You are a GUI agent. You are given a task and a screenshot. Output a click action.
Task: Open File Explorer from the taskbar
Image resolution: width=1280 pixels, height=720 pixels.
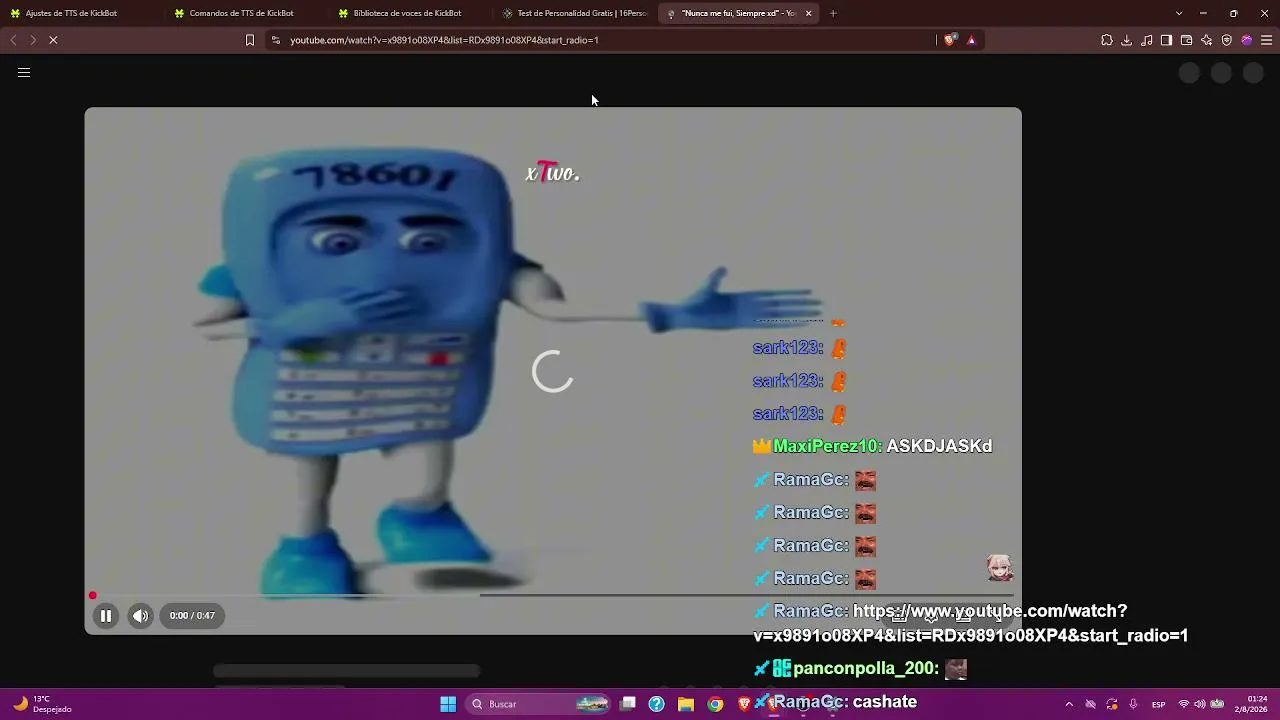(x=686, y=704)
